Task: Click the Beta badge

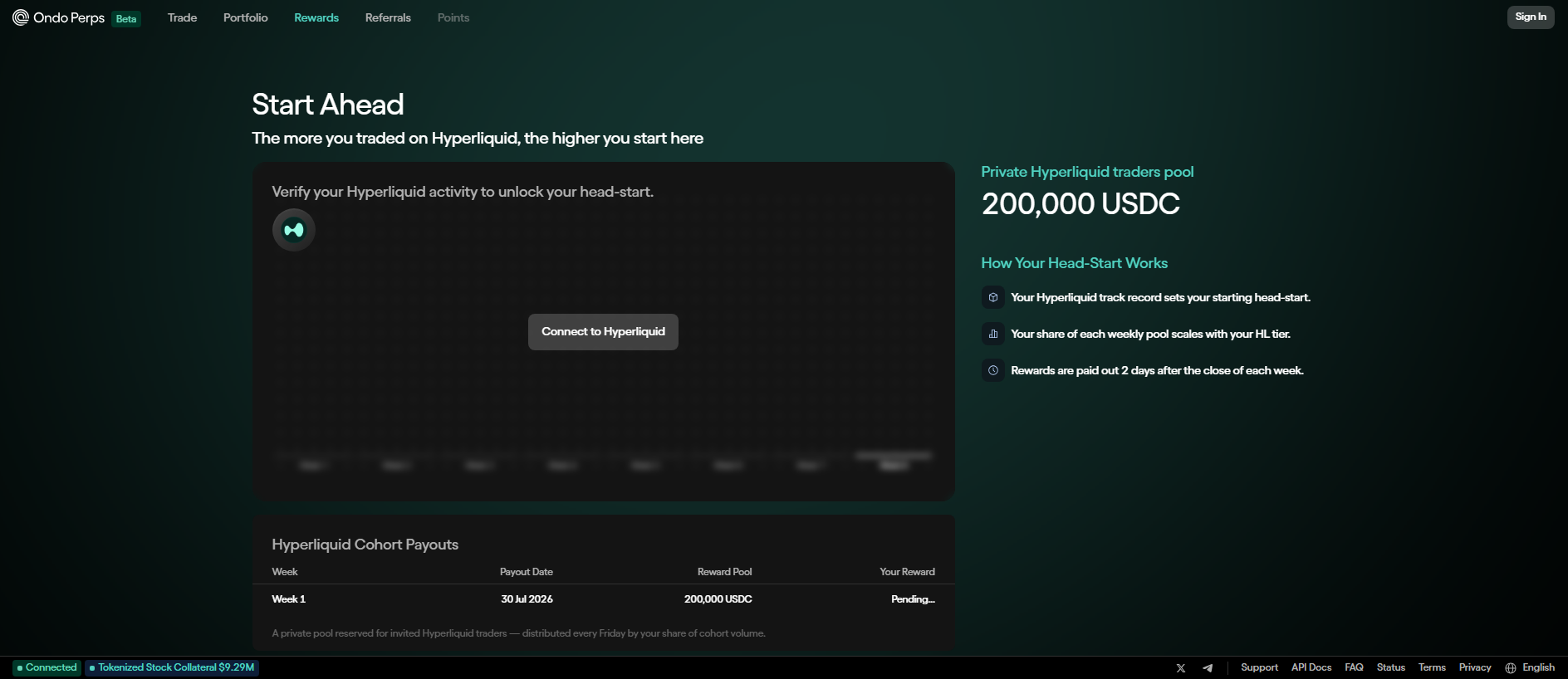Action: click(126, 19)
